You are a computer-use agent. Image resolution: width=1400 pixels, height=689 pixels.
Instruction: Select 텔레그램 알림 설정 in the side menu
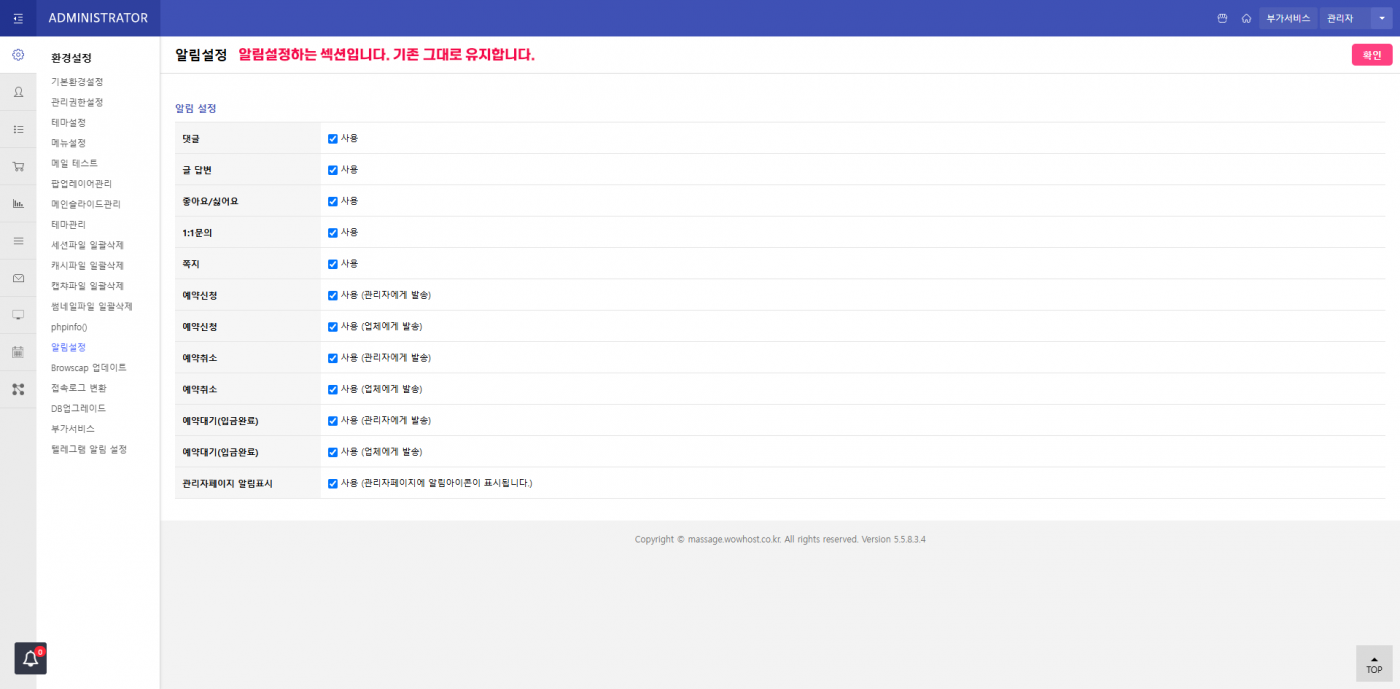tap(89, 449)
